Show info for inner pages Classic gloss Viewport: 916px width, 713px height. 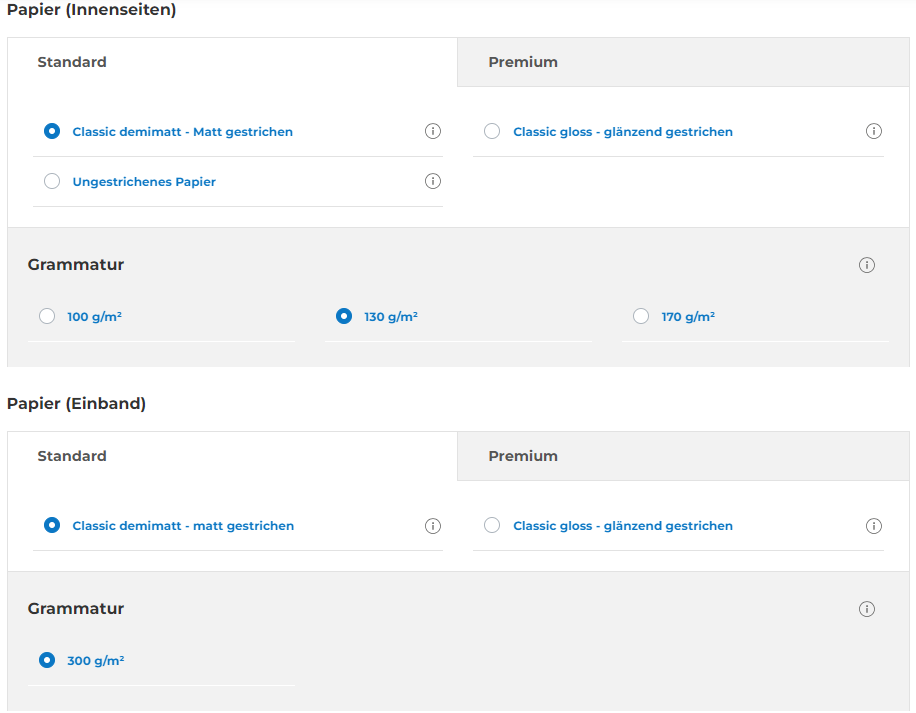[874, 131]
